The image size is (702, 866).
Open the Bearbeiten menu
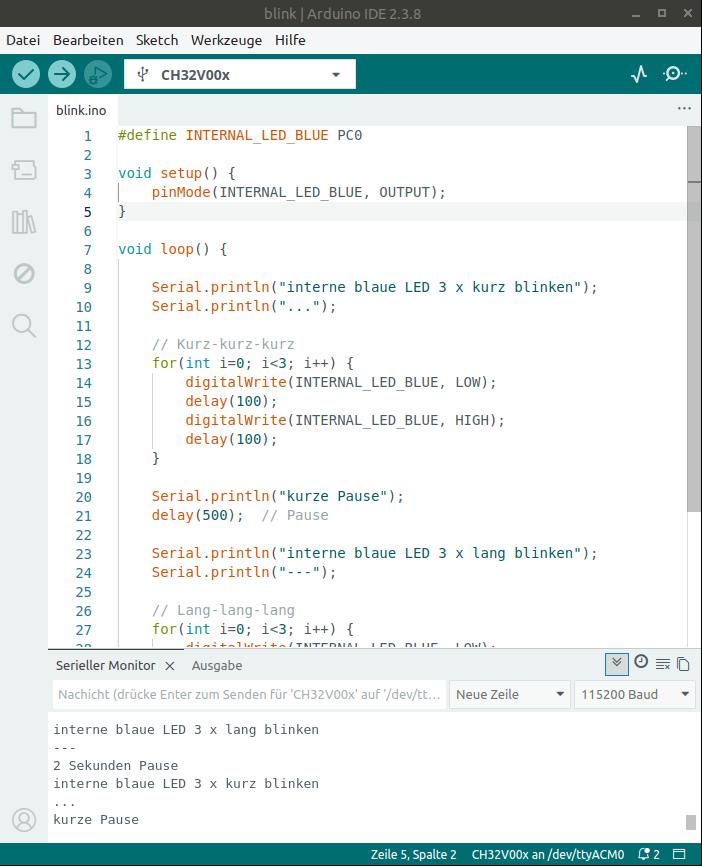coord(88,40)
